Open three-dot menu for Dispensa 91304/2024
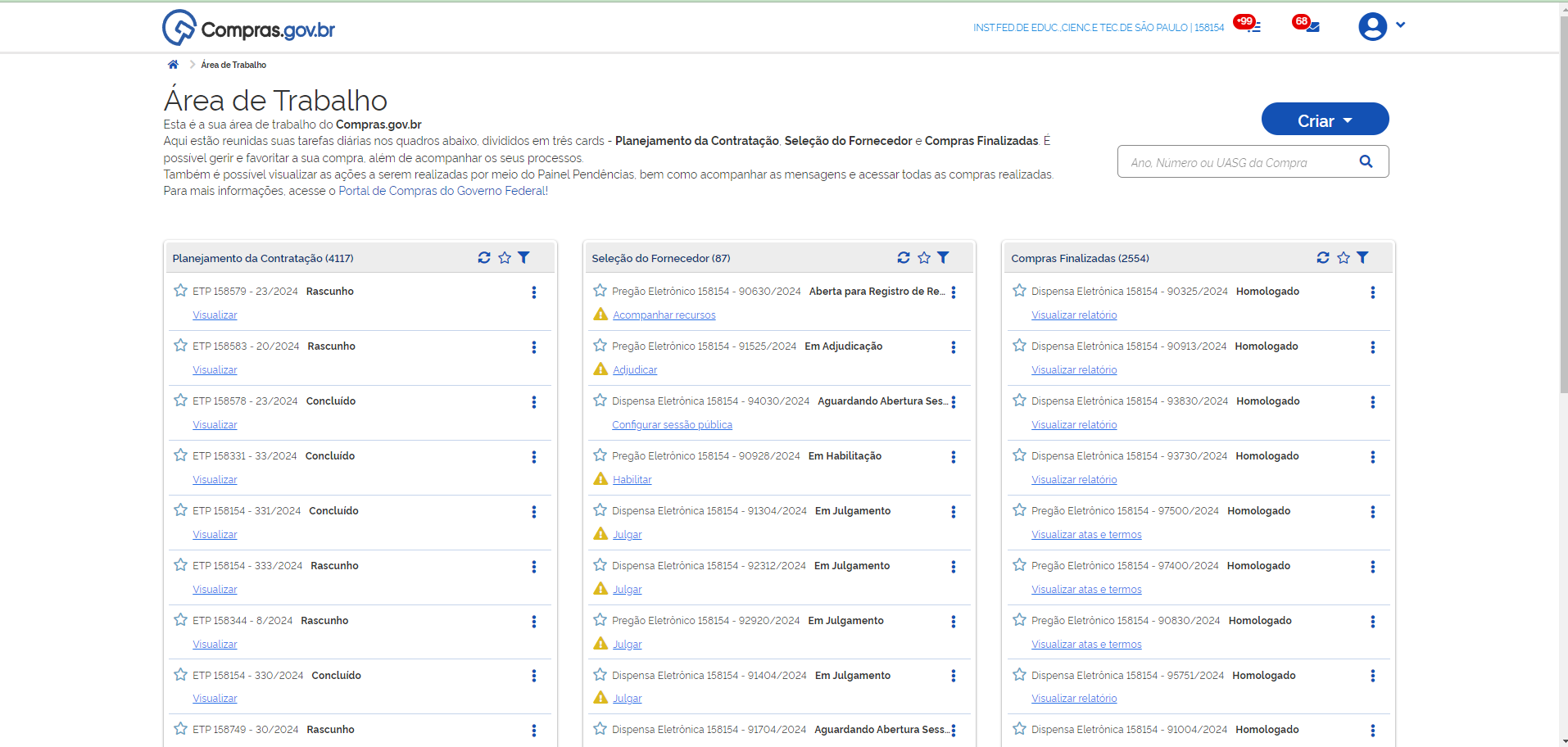The image size is (1568, 747). point(954,512)
